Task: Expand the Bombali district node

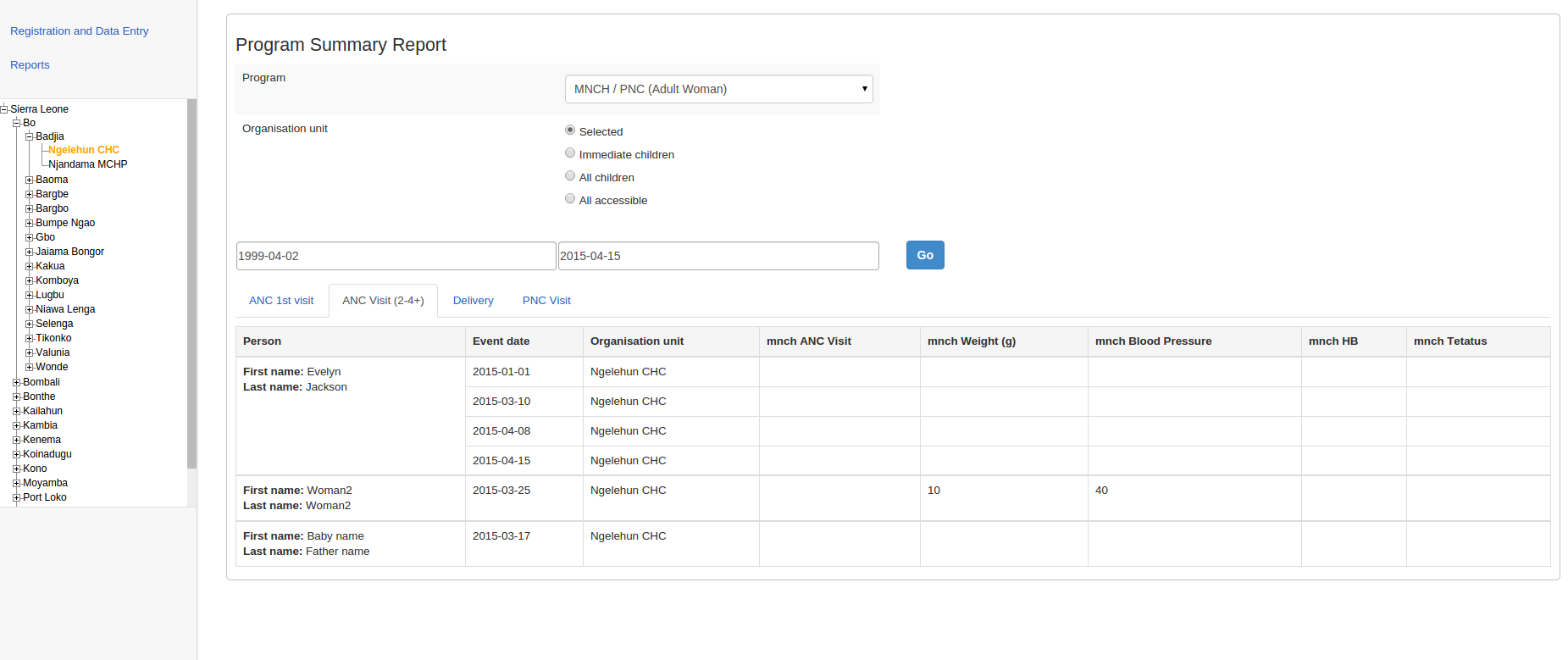Action: click(16, 382)
